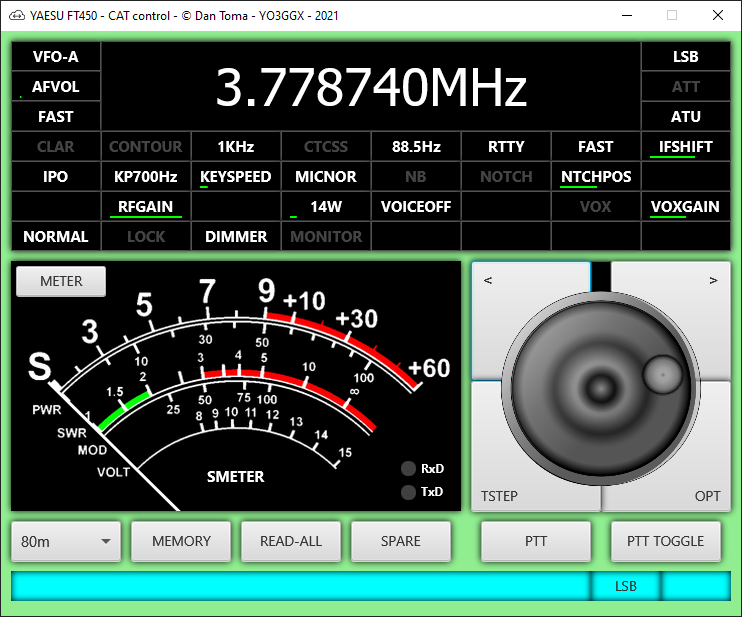Click the 14W power cell
Image resolution: width=742 pixels, height=617 pixels.
(326, 206)
